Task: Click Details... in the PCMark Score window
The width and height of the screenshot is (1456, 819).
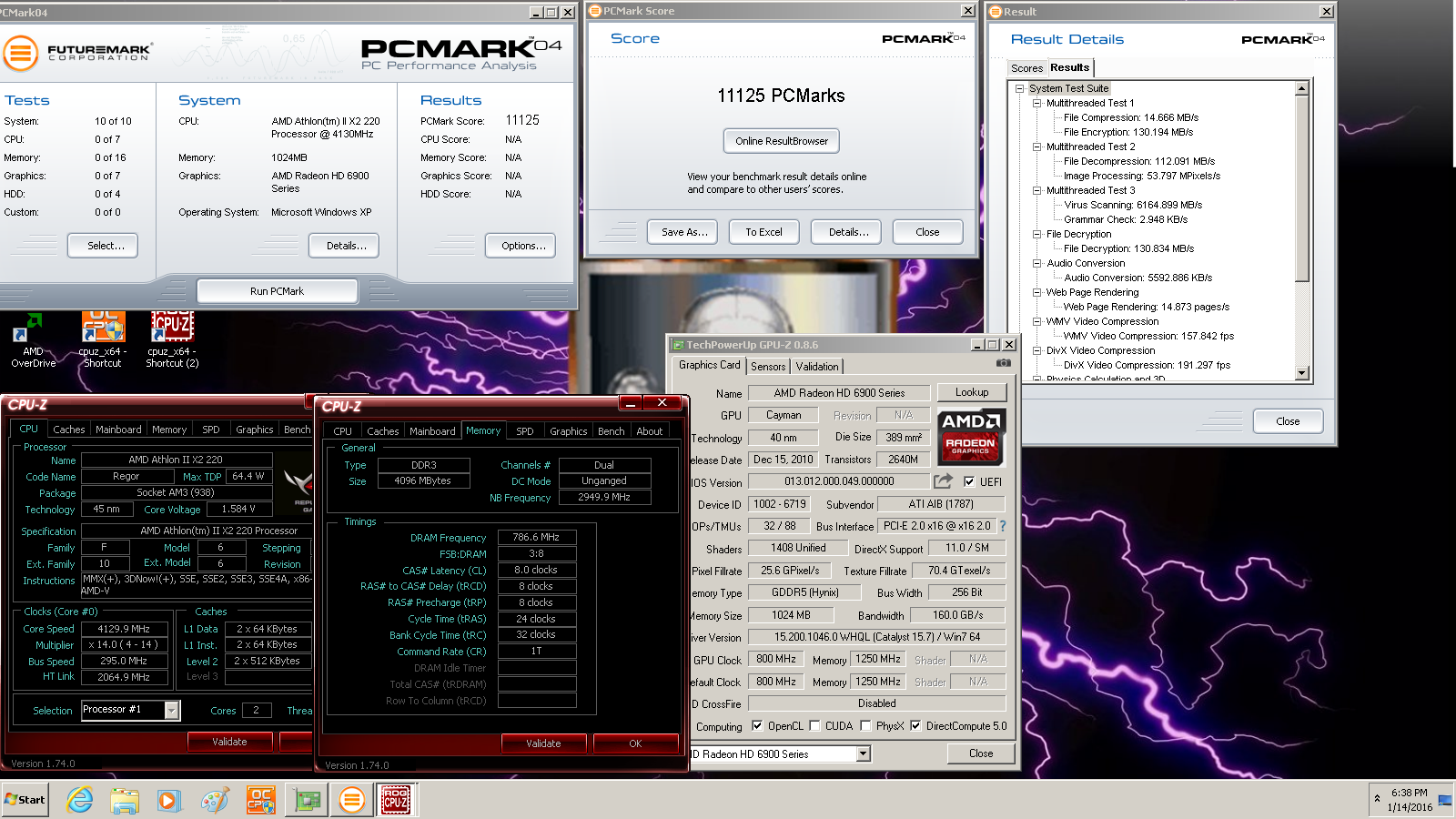Action: pos(848,232)
